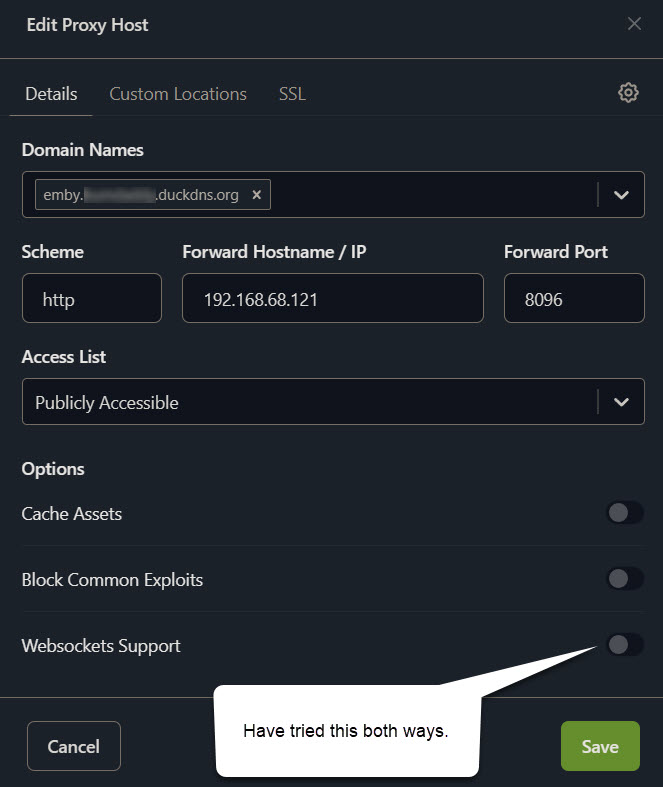Image resolution: width=663 pixels, height=787 pixels.
Task: Click the Cancel button
Action: pos(74,746)
